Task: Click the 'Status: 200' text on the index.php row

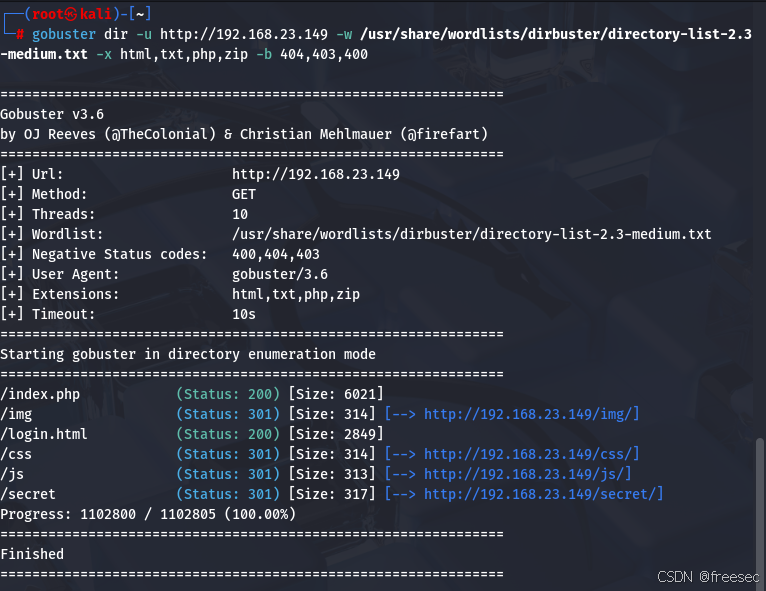Action: 228,394
